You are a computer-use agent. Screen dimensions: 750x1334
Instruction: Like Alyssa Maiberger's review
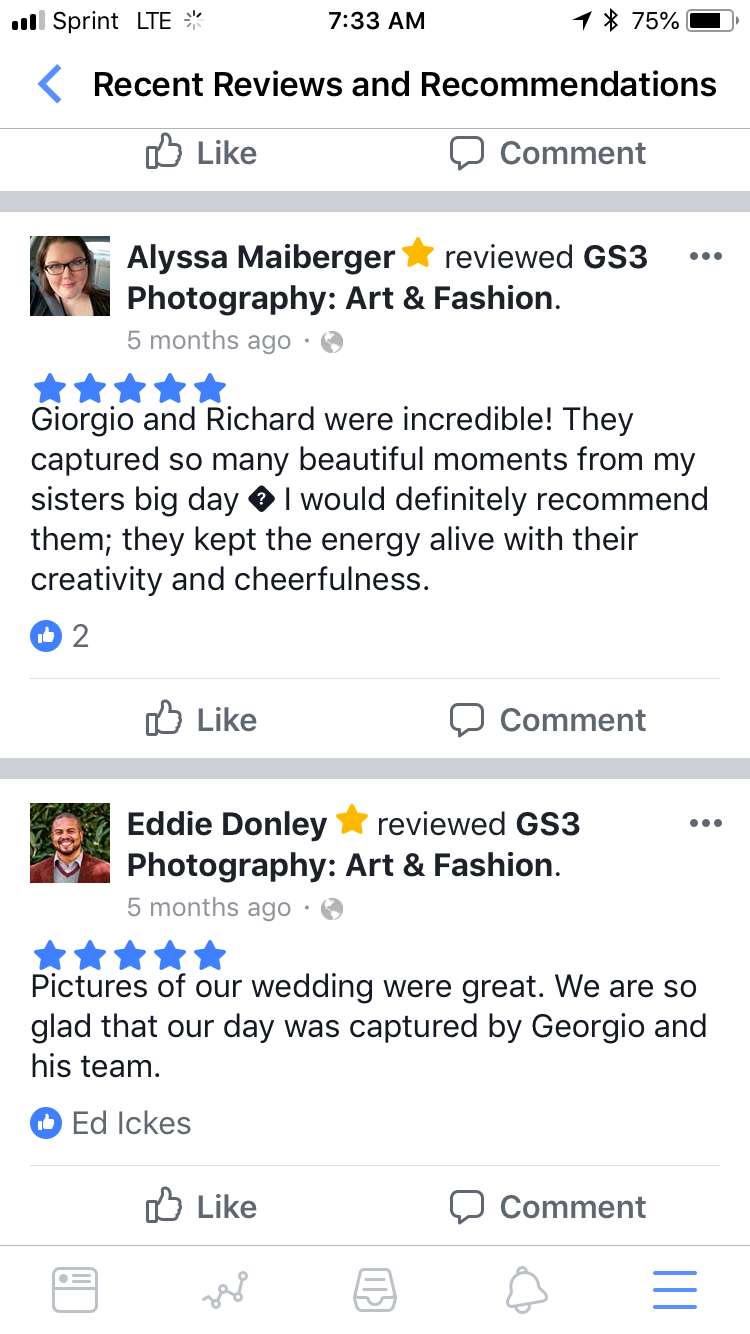tap(202, 720)
